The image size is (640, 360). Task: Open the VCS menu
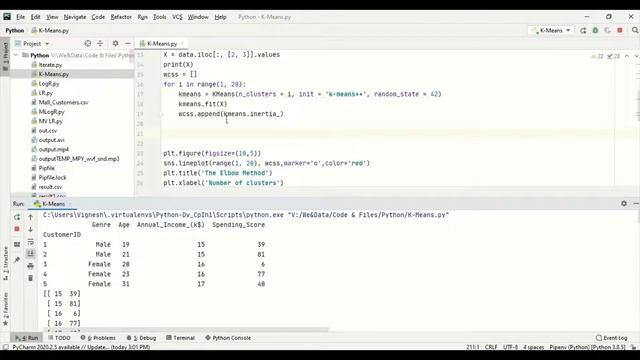177,17
